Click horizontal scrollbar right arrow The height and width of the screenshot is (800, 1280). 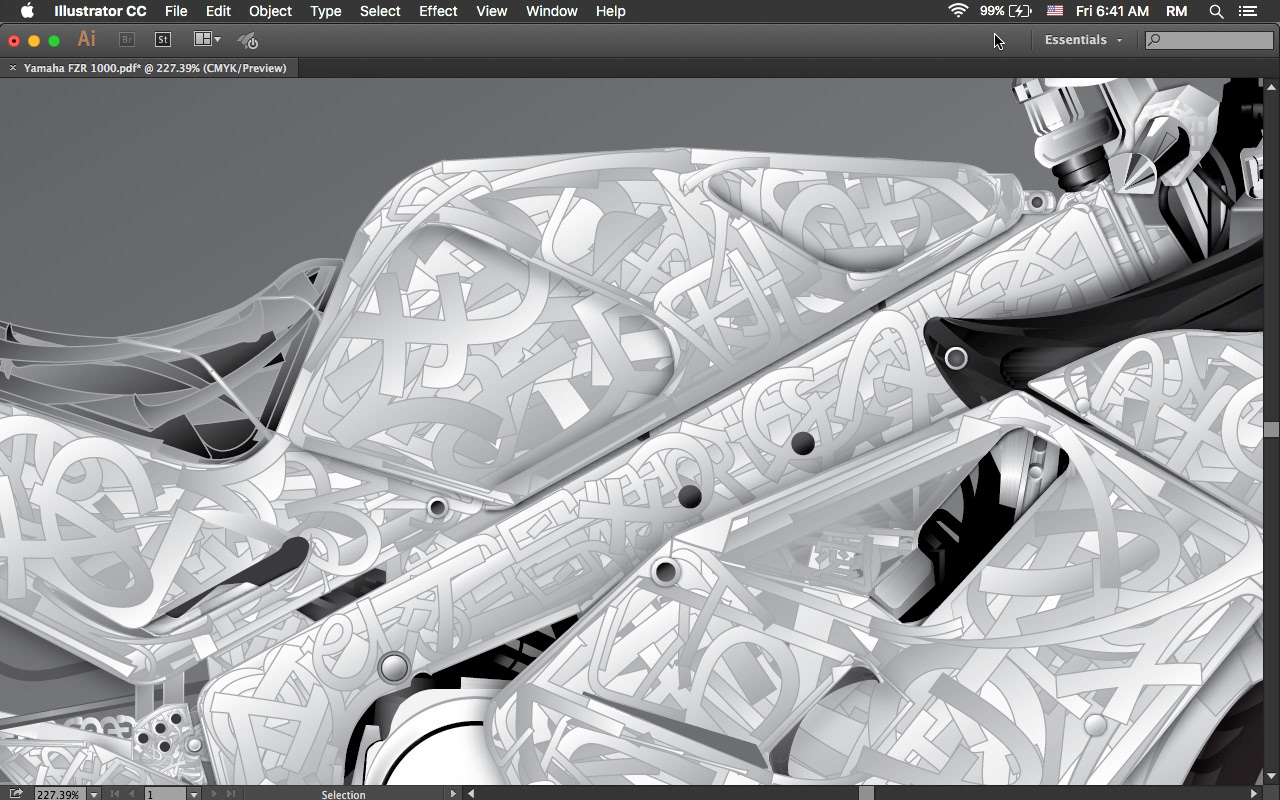[1254, 794]
